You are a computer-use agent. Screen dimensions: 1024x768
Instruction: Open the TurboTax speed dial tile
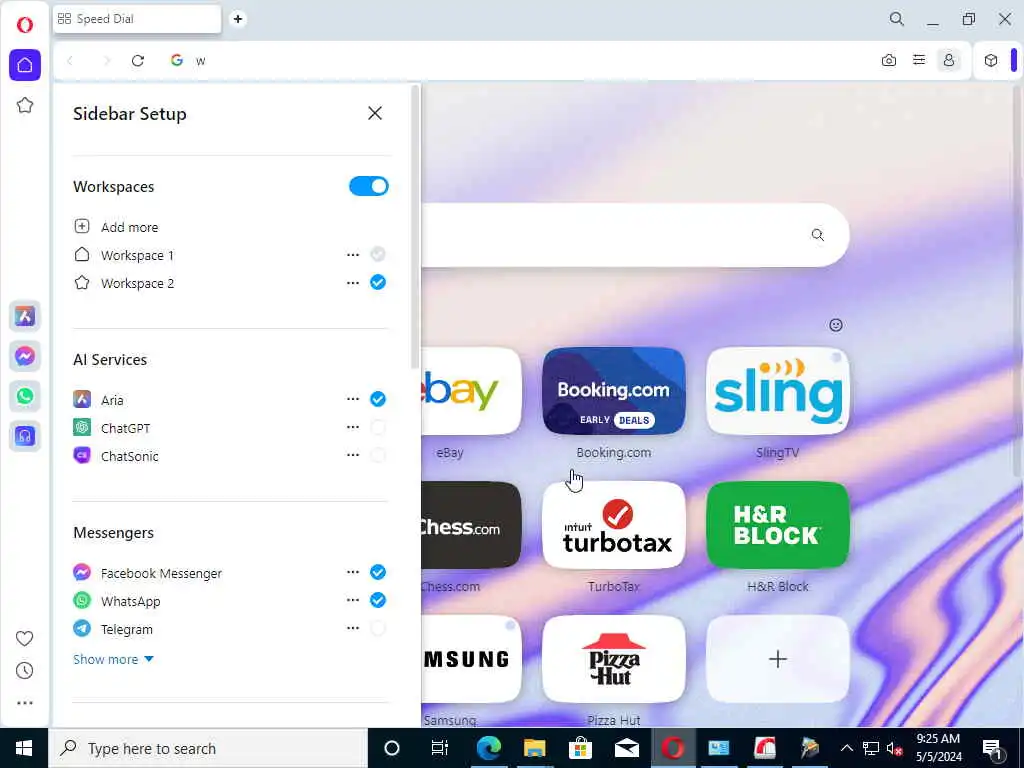[614, 525]
